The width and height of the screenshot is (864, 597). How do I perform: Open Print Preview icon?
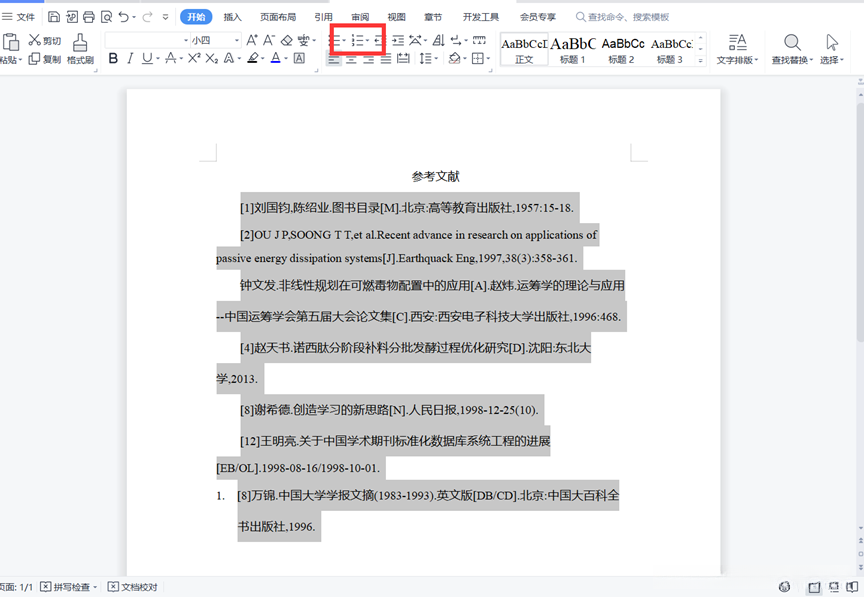tap(106, 17)
